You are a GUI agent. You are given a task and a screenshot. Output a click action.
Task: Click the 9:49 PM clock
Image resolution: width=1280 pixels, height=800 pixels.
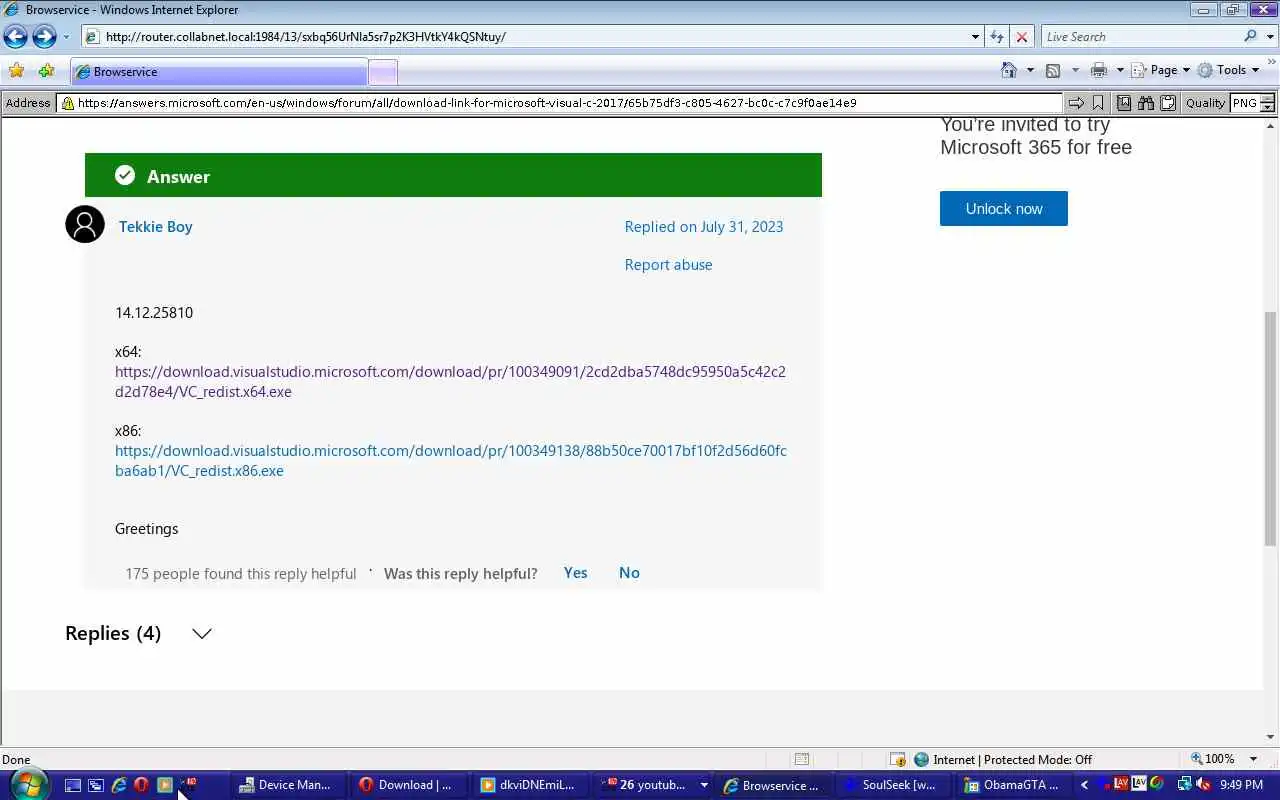[x=1241, y=785]
